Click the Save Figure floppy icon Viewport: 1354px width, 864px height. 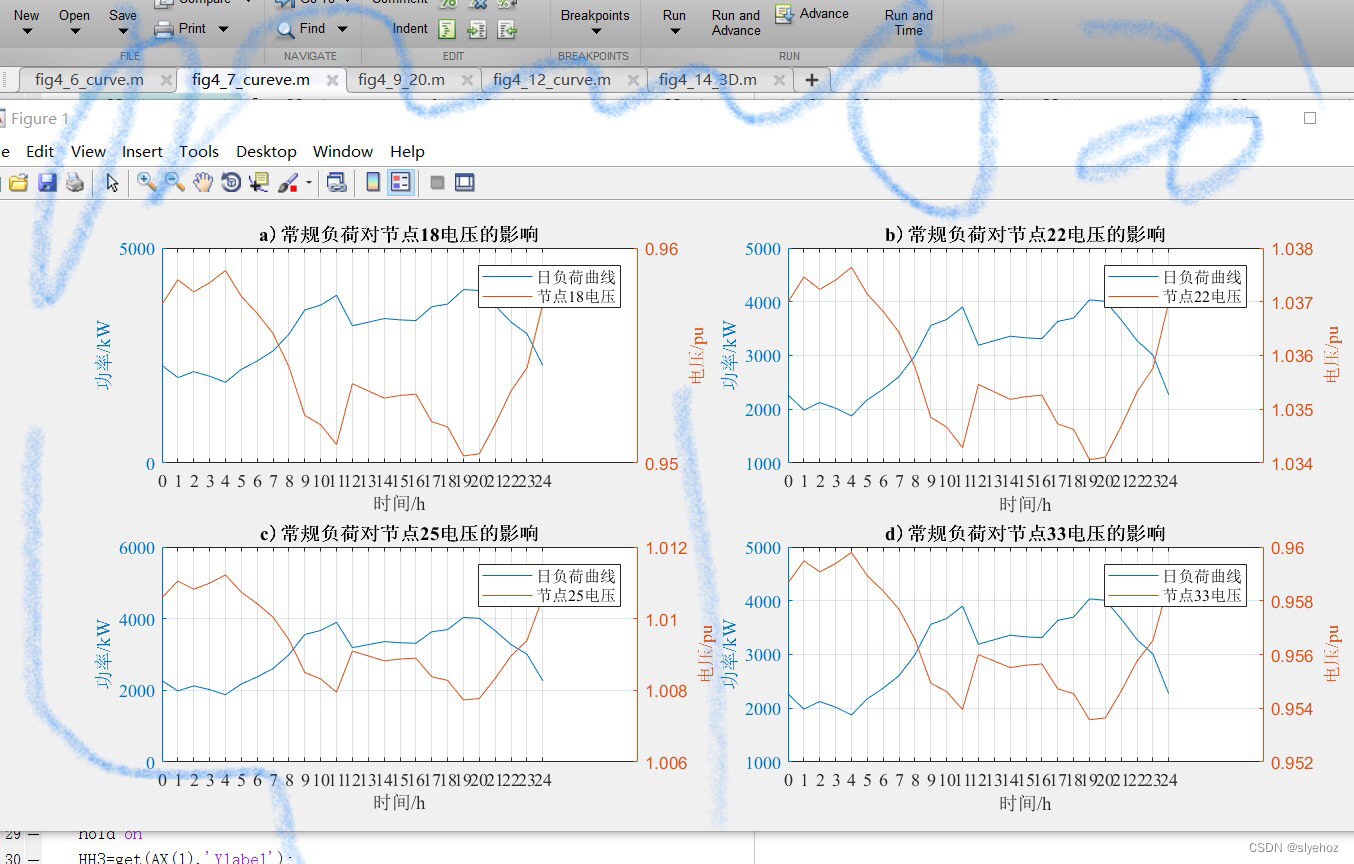point(47,183)
